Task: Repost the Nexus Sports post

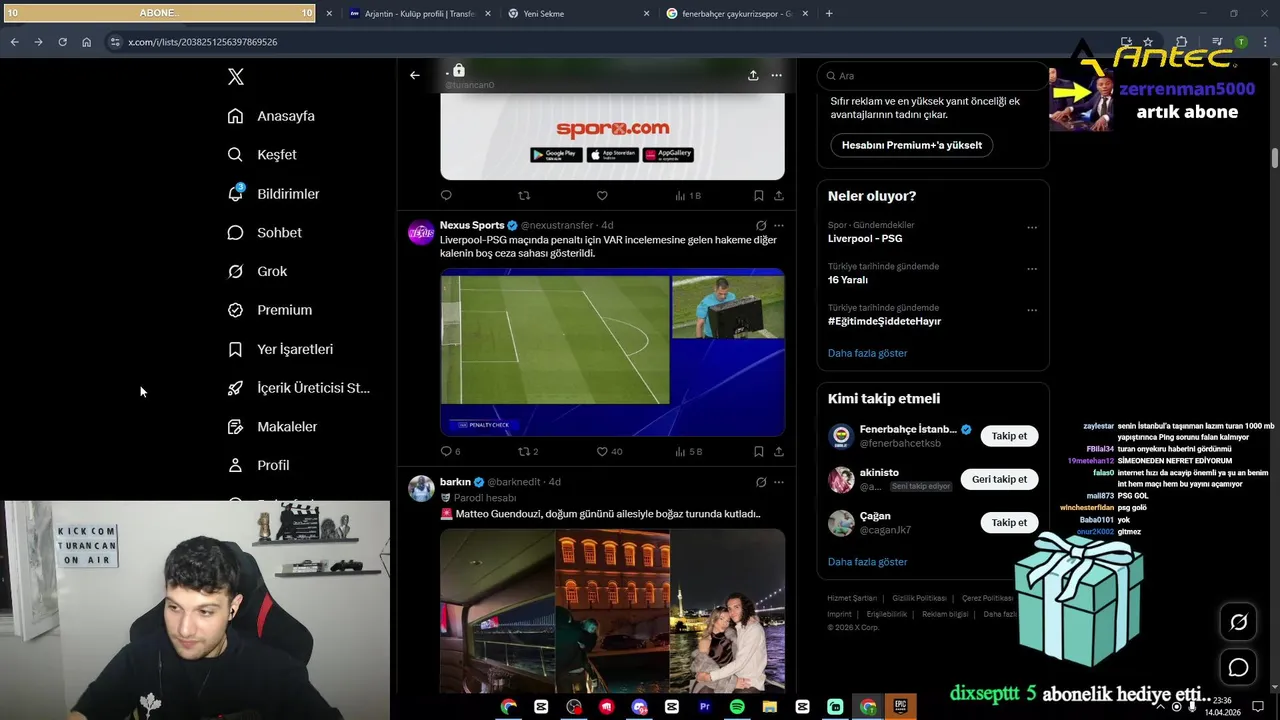Action: point(528,452)
